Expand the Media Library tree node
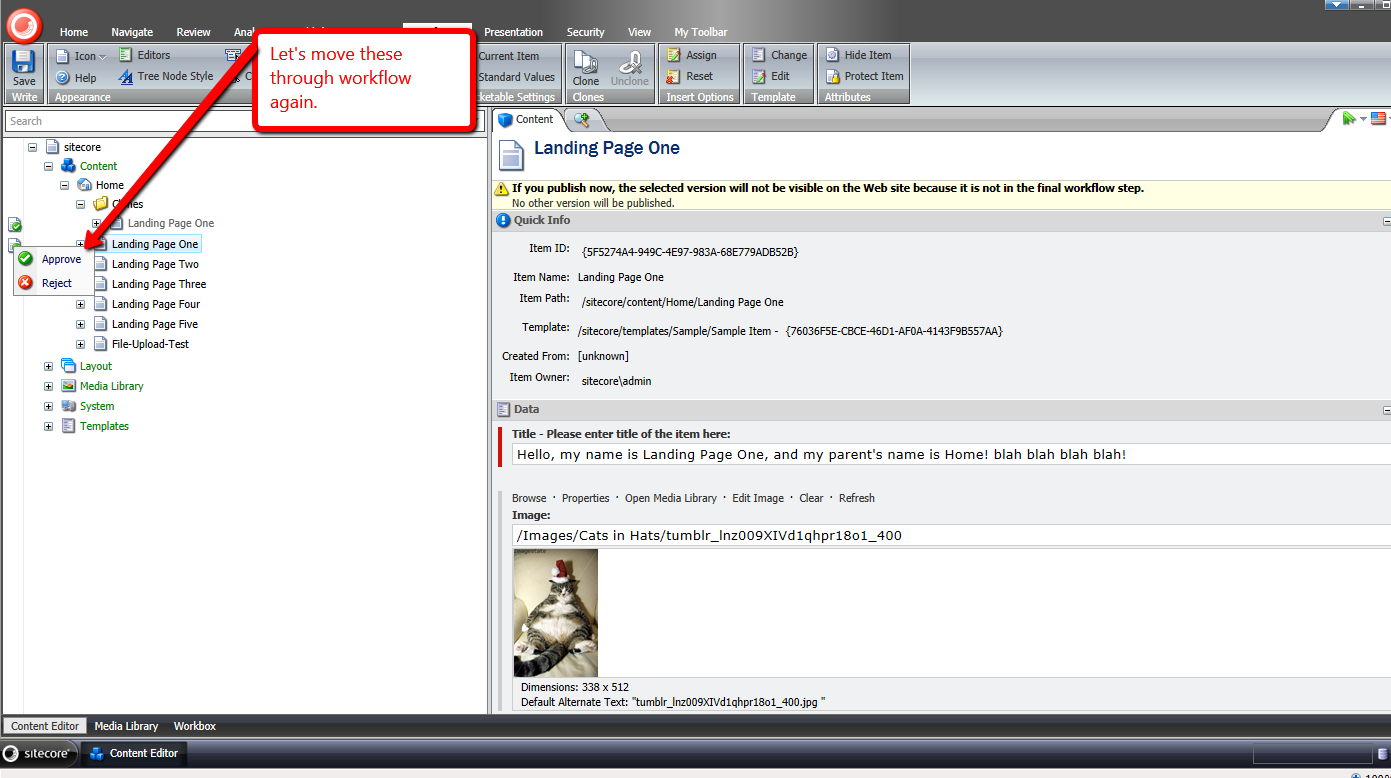The width and height of the screenshot is (1391, 778). (48, 386)
